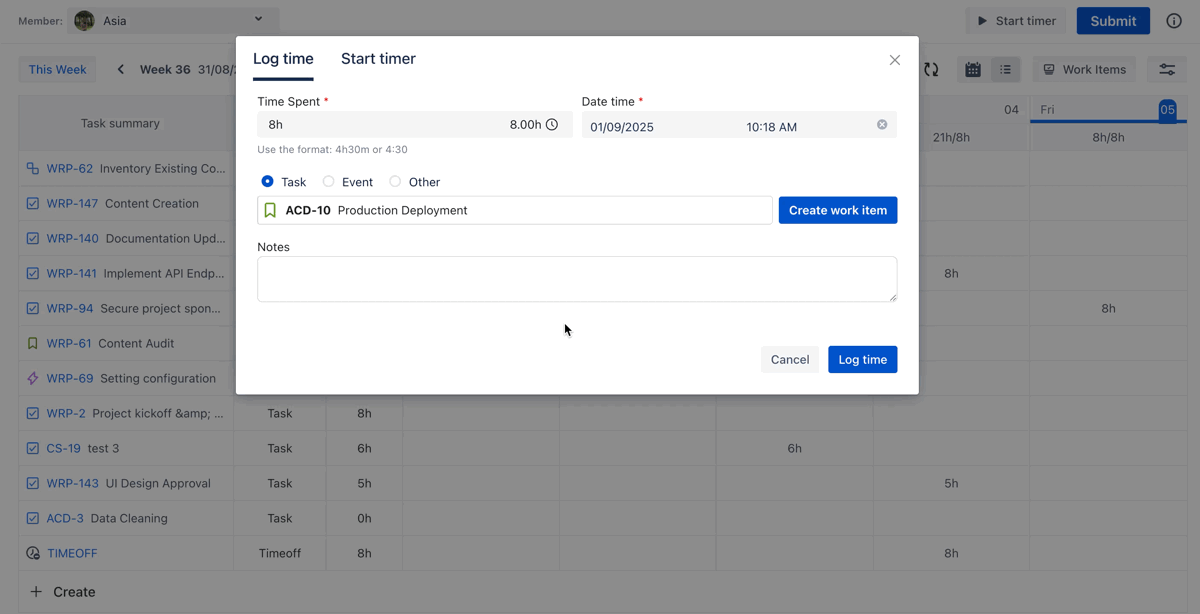
Task: Click the Create work item button
Action: click(837, 210)
